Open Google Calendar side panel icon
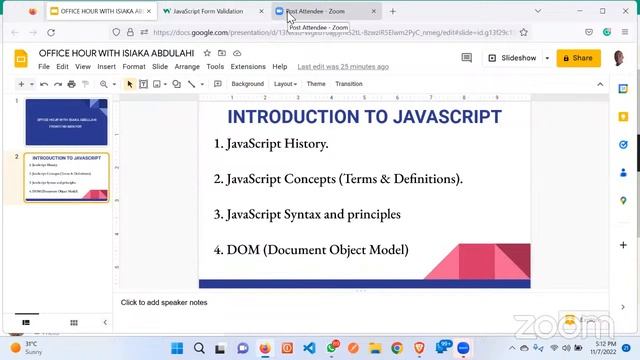The image size is (640, 360). click(x=623, y=89)
